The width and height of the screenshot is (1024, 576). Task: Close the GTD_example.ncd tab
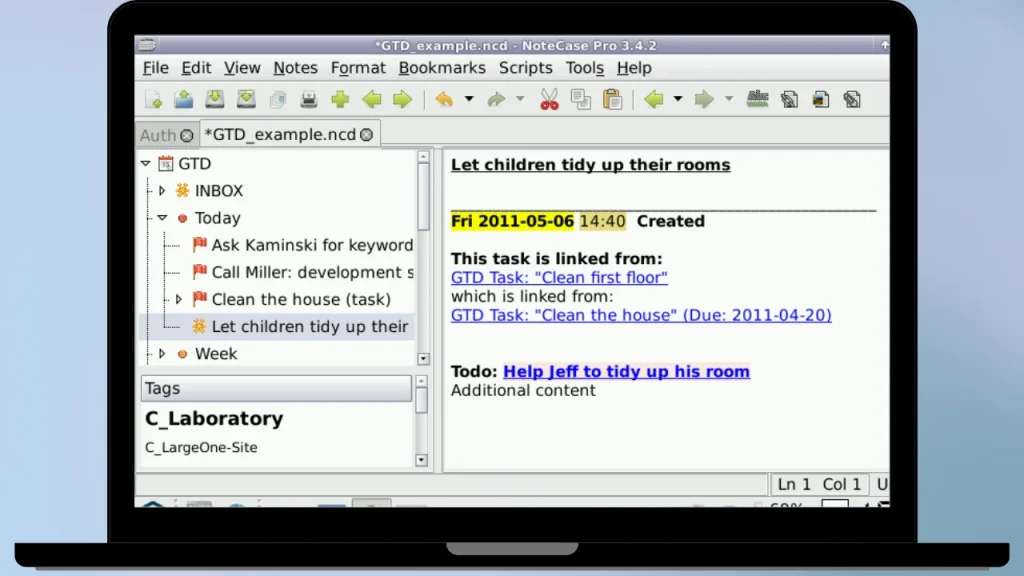[366, 135]
